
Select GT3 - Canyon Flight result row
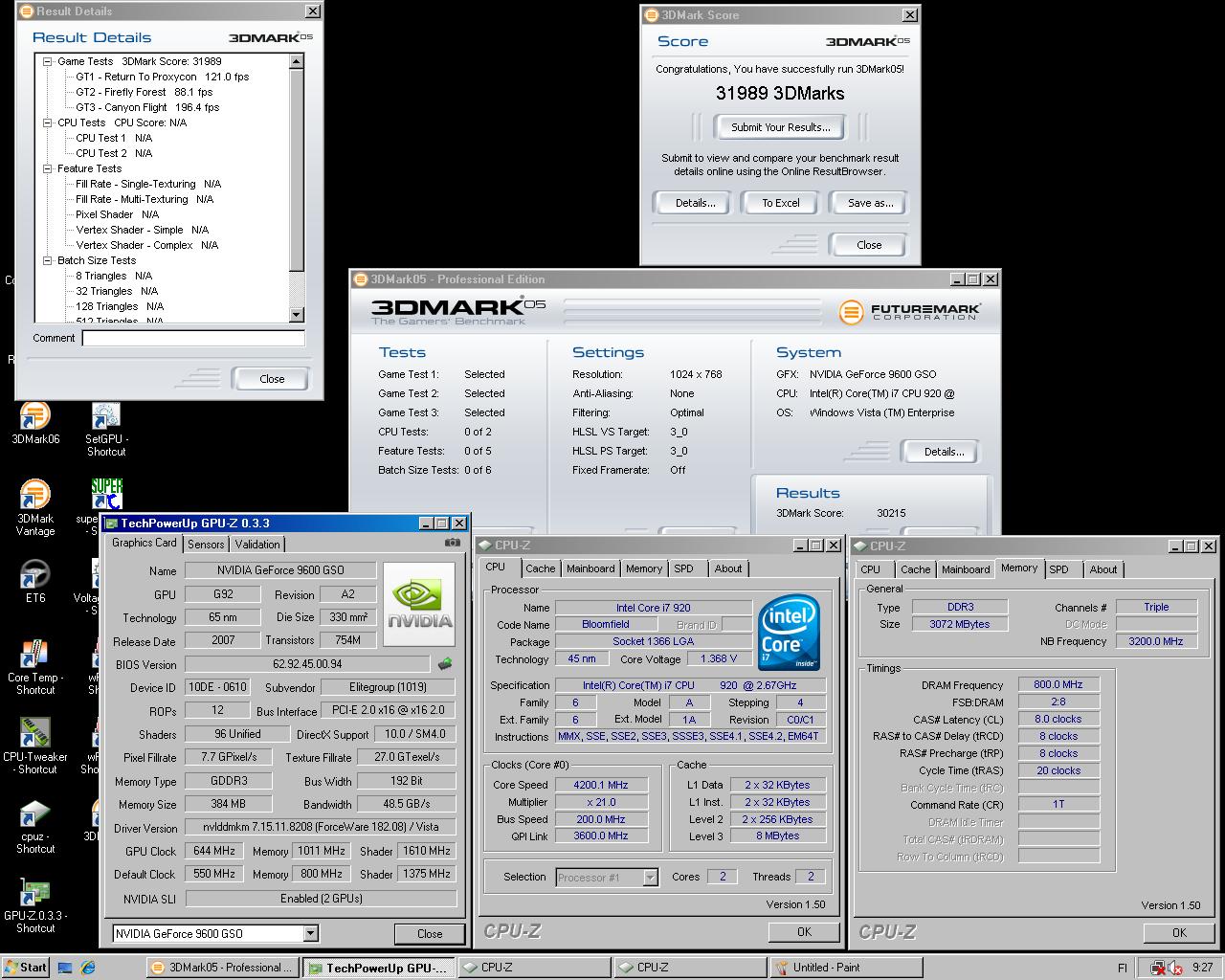point(147,107)
